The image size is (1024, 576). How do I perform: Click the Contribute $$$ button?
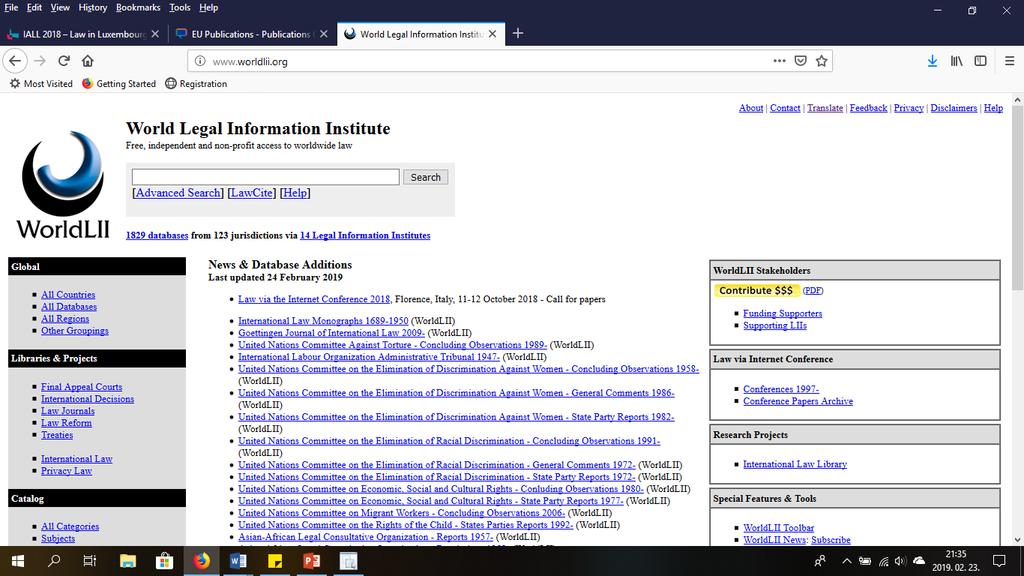coord(756,291)
